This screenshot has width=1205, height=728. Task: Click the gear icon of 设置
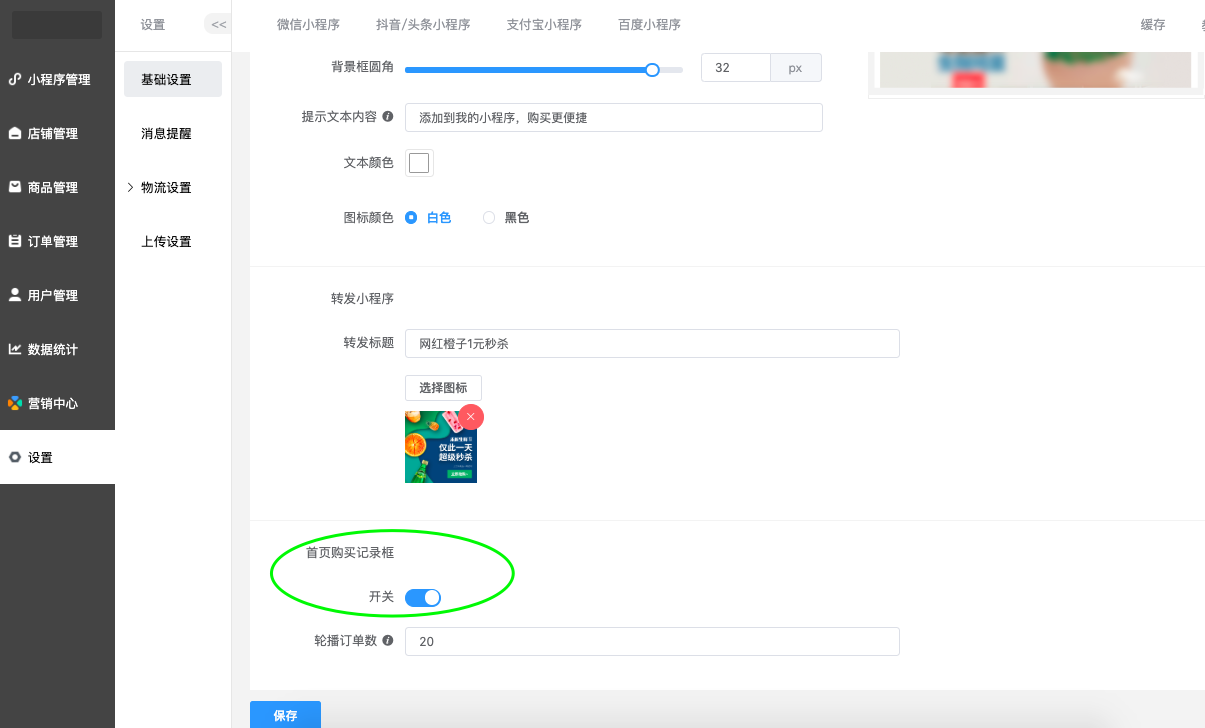click(x=15, y=457)
